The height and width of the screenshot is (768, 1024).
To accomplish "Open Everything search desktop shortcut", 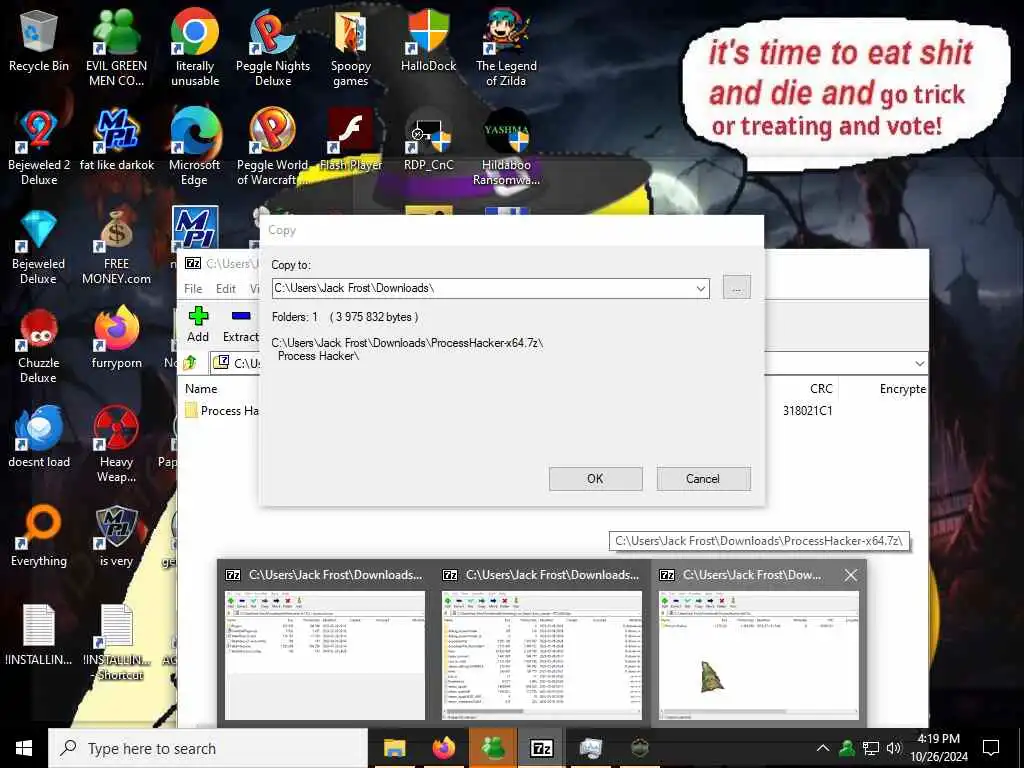I will click(39, 537).
